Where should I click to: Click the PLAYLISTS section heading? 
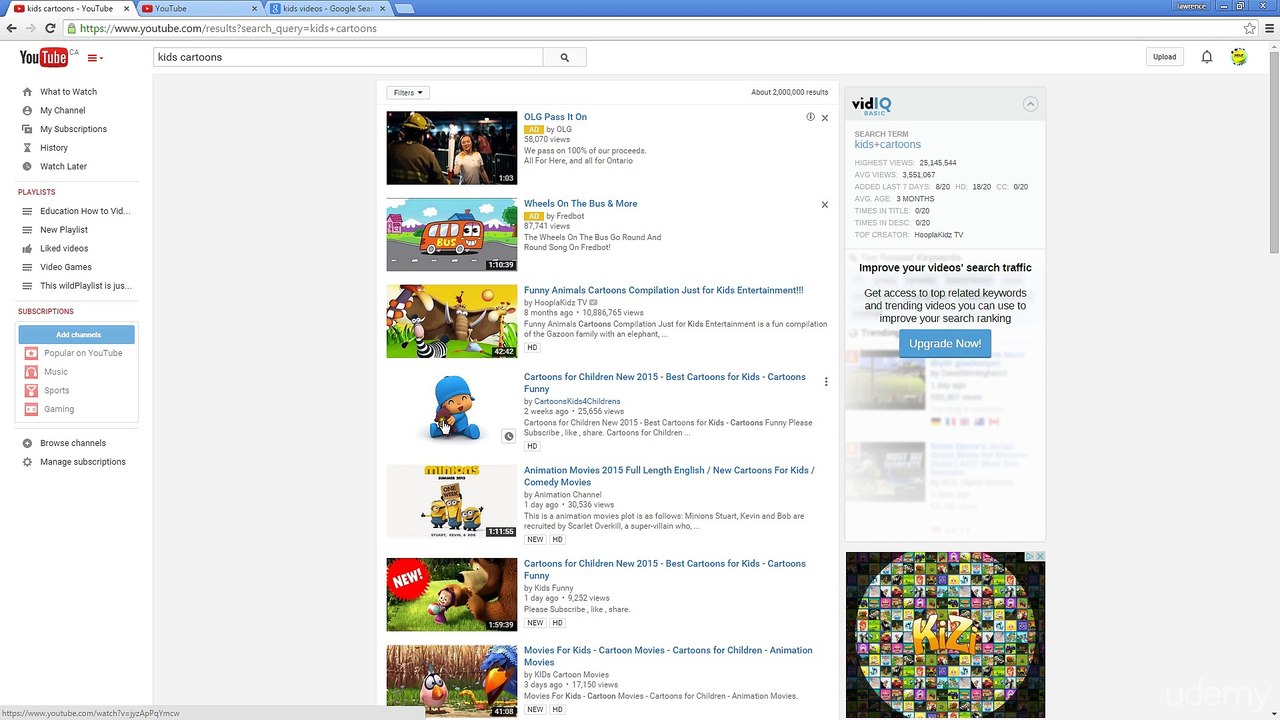(x=36, y=192)
